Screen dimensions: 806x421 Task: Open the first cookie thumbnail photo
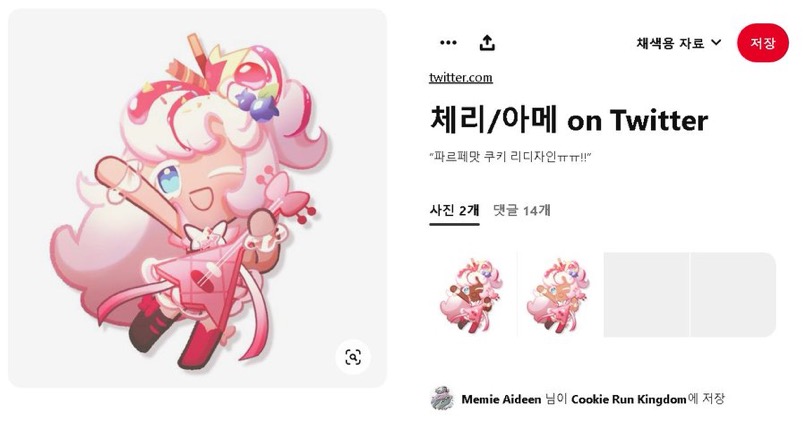click(x=473, y=295)
